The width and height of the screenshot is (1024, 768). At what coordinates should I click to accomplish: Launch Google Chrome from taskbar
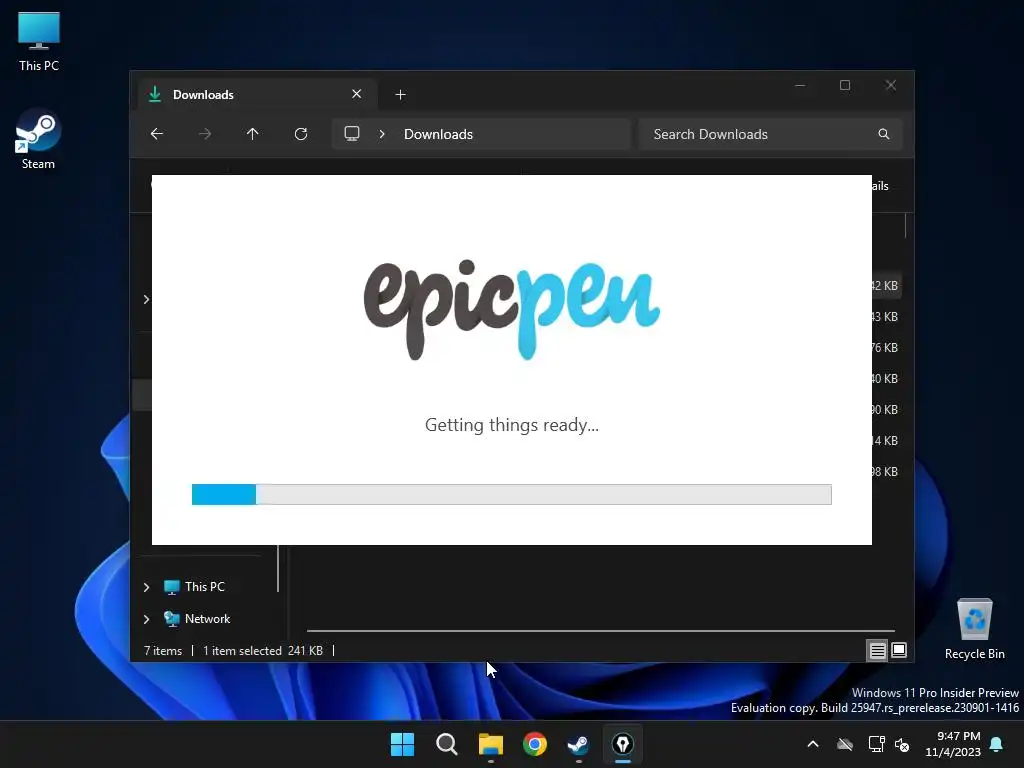(x=535, y=744)
